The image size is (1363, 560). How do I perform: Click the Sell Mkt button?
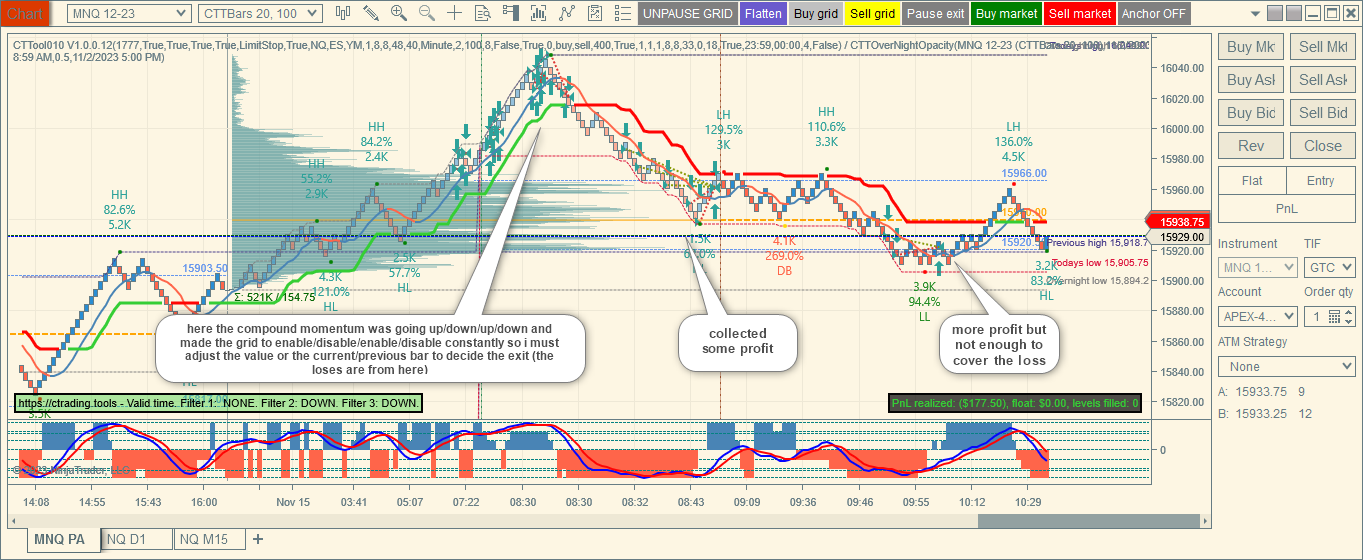pos(1323,47)
